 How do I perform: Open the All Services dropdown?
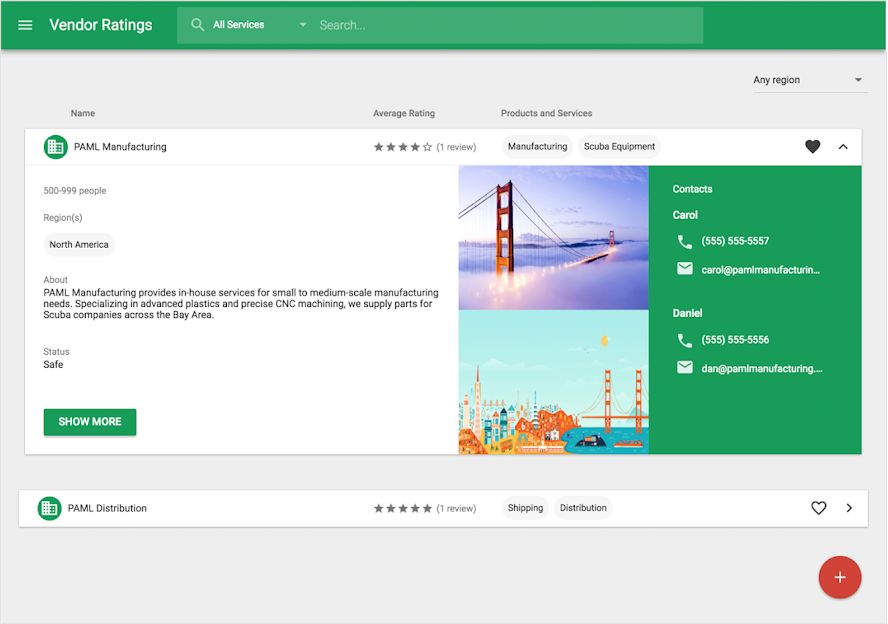pos(259,25)
